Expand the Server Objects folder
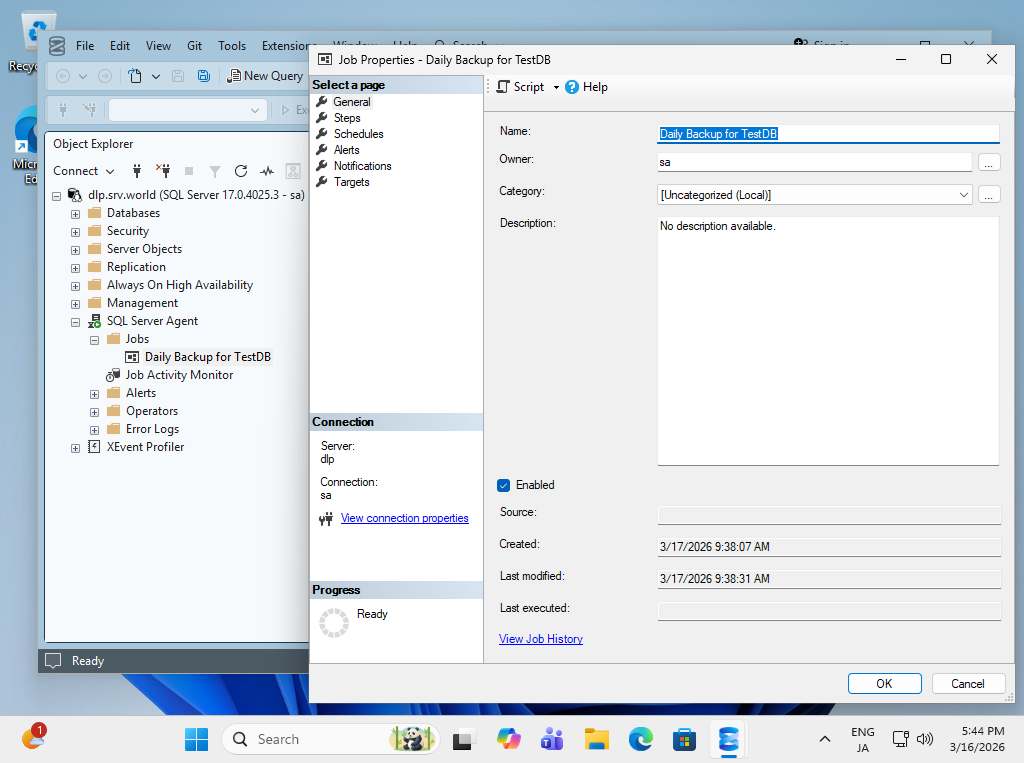 pyautogui.click(x=76, y=250)
